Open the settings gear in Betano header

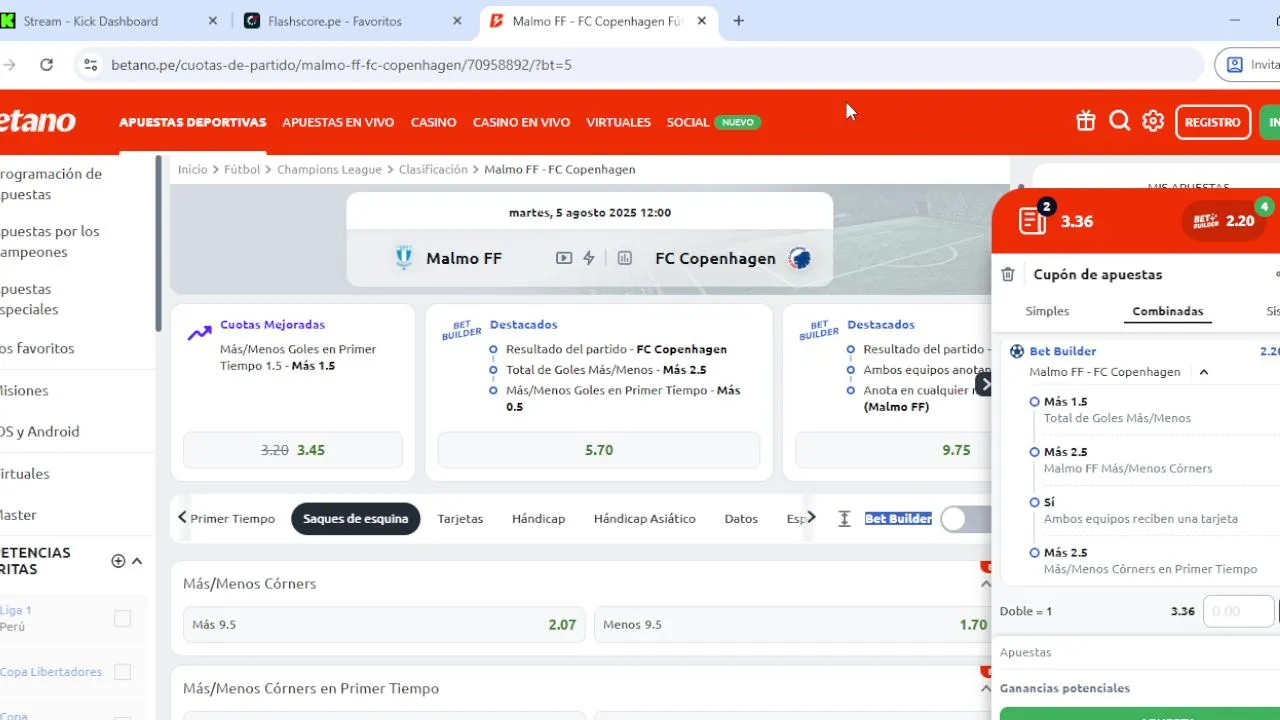pos(1153,122)
